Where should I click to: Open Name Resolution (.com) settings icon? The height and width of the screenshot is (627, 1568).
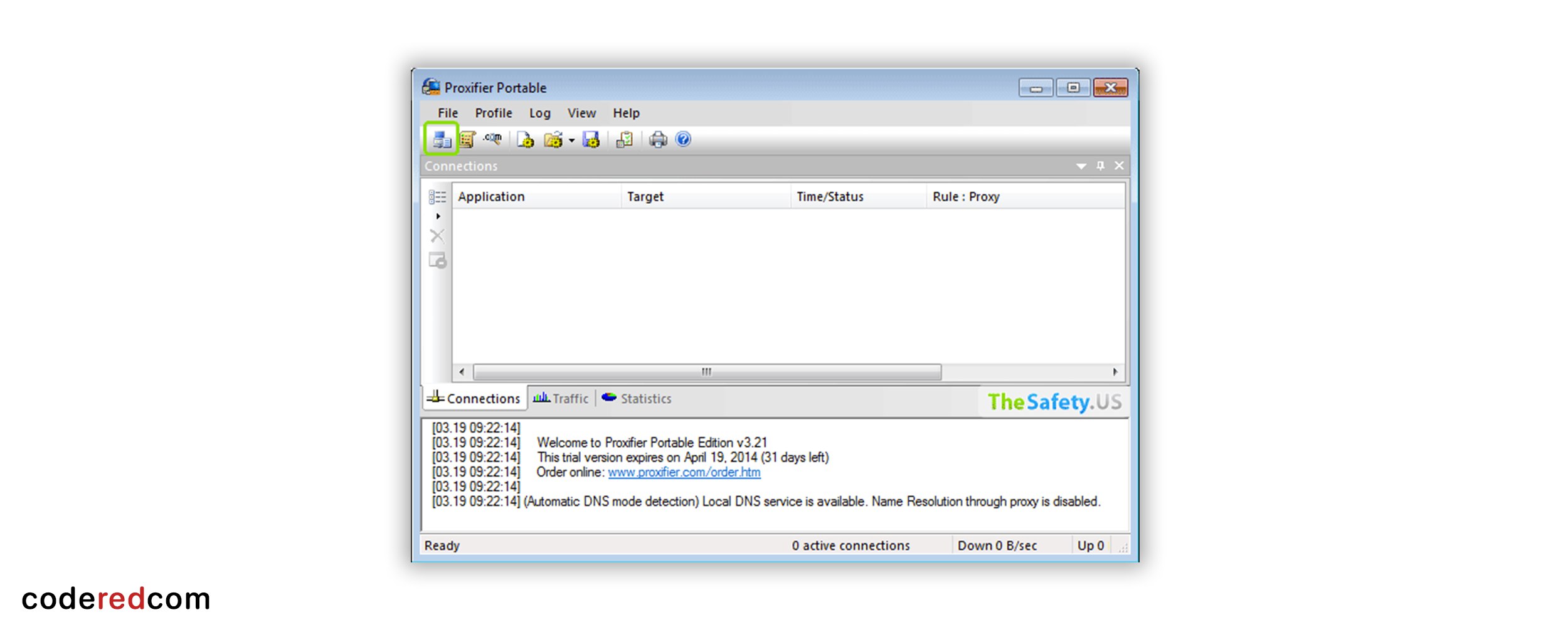(x=492, y=139)
